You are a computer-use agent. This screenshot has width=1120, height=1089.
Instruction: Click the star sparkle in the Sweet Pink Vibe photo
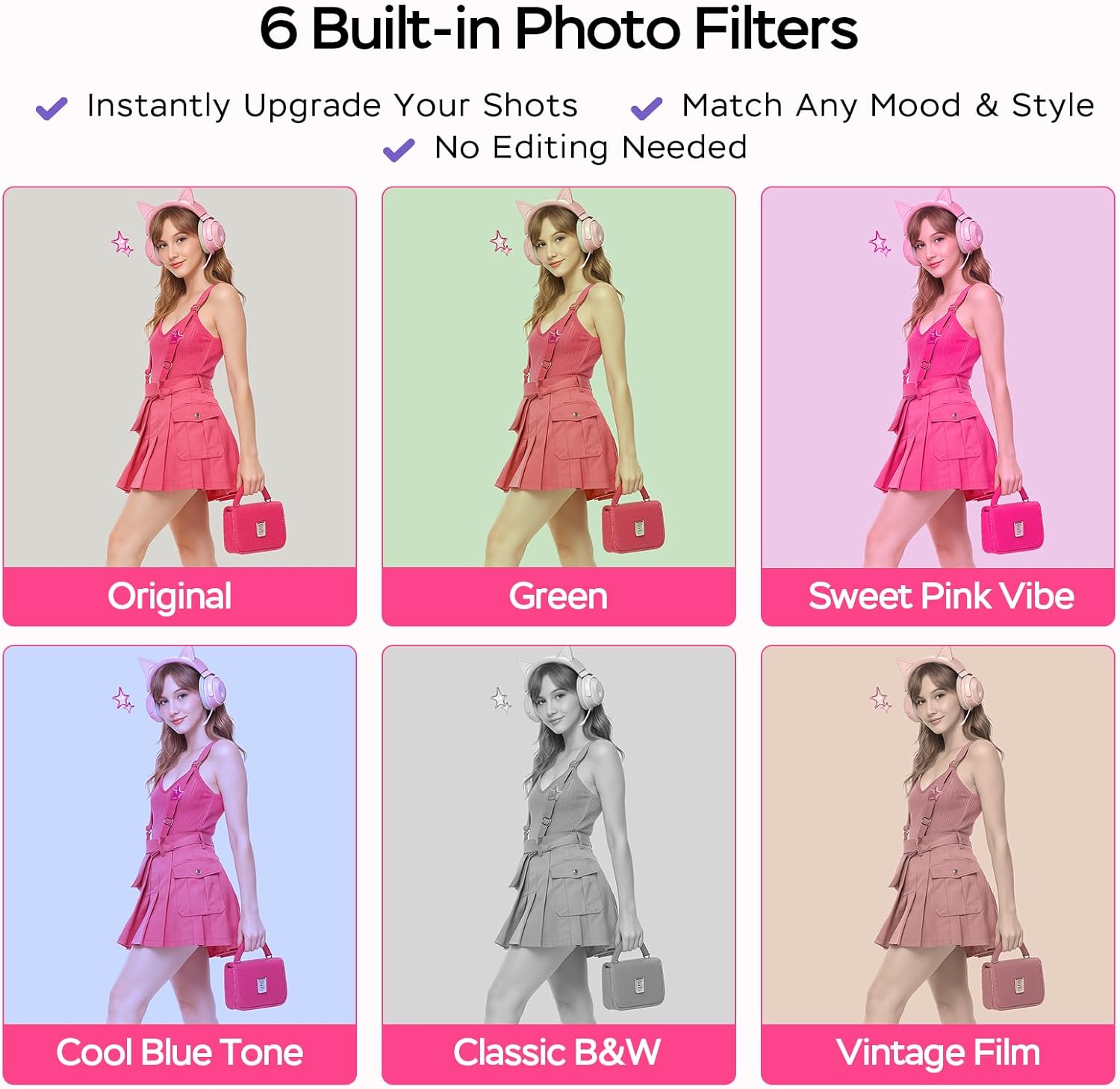tap(880, 244)
